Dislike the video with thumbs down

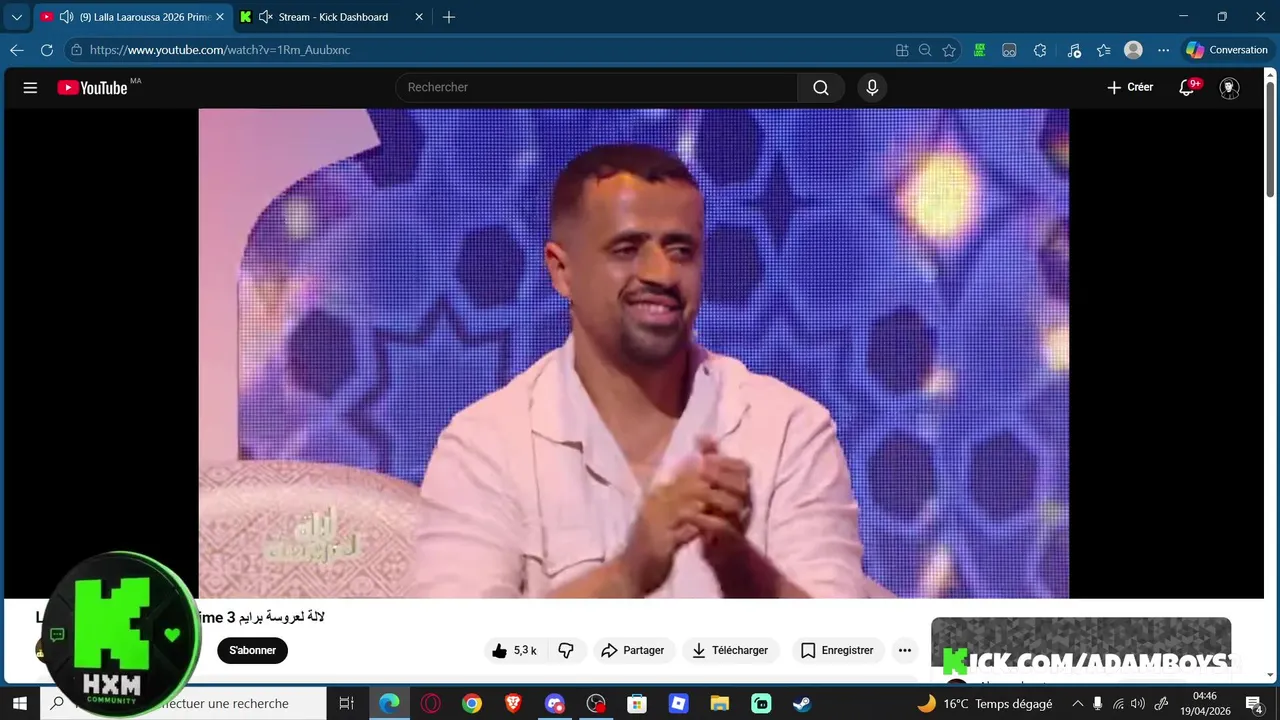pos(566,650)
